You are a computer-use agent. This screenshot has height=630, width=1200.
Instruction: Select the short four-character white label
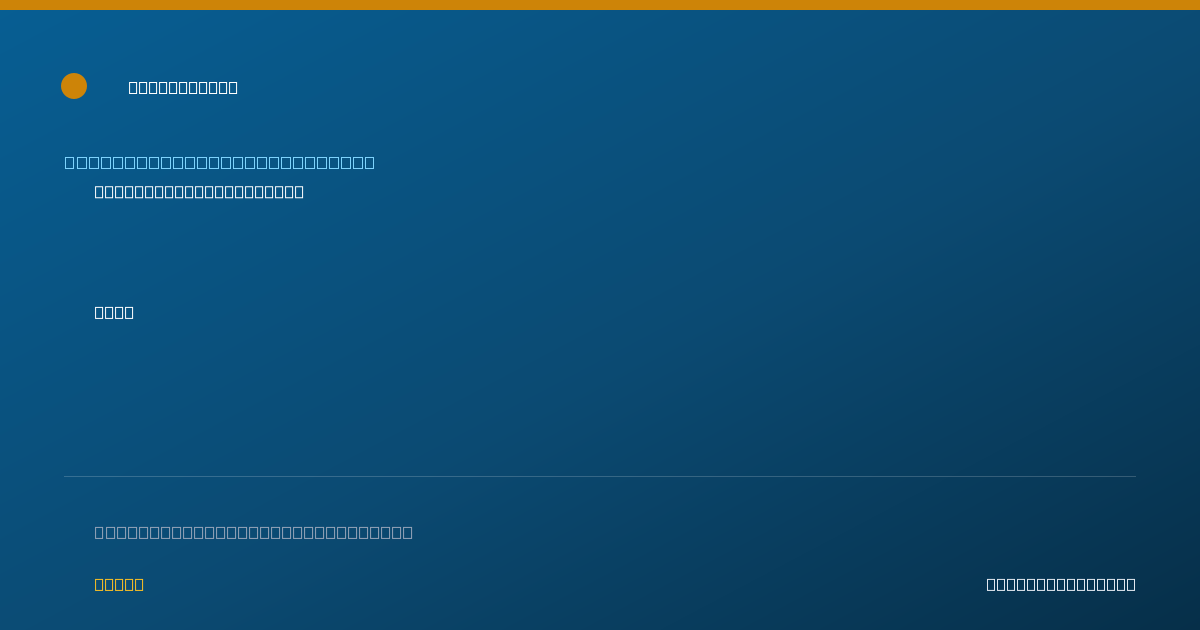point(114,312)
